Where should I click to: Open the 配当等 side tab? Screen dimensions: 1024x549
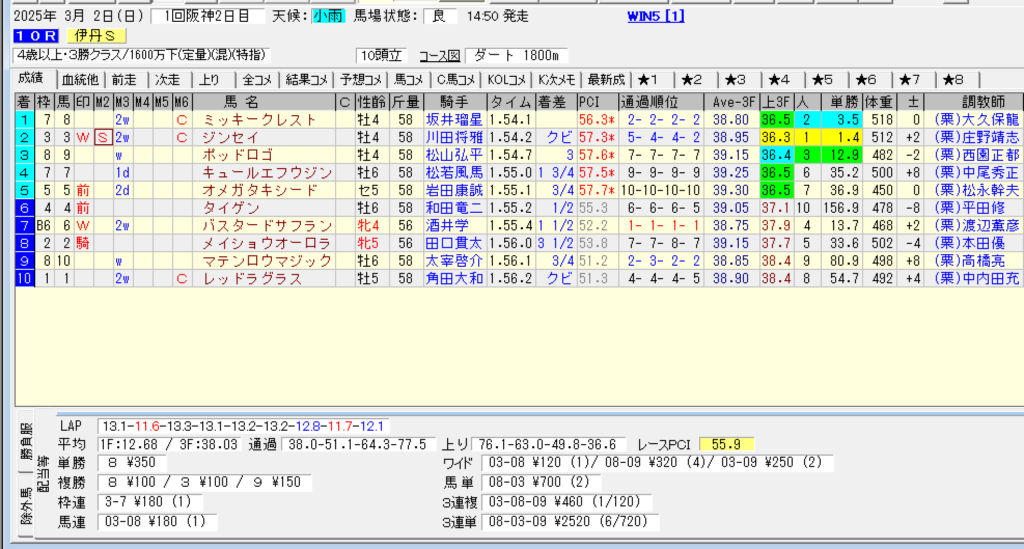point(43,473)
